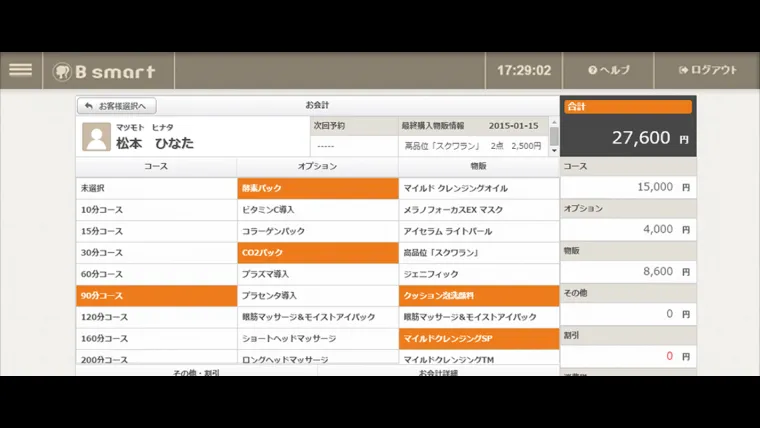Click the お会計 page title
Viewport: 760px width, 428px height.
tap(317, 105)
